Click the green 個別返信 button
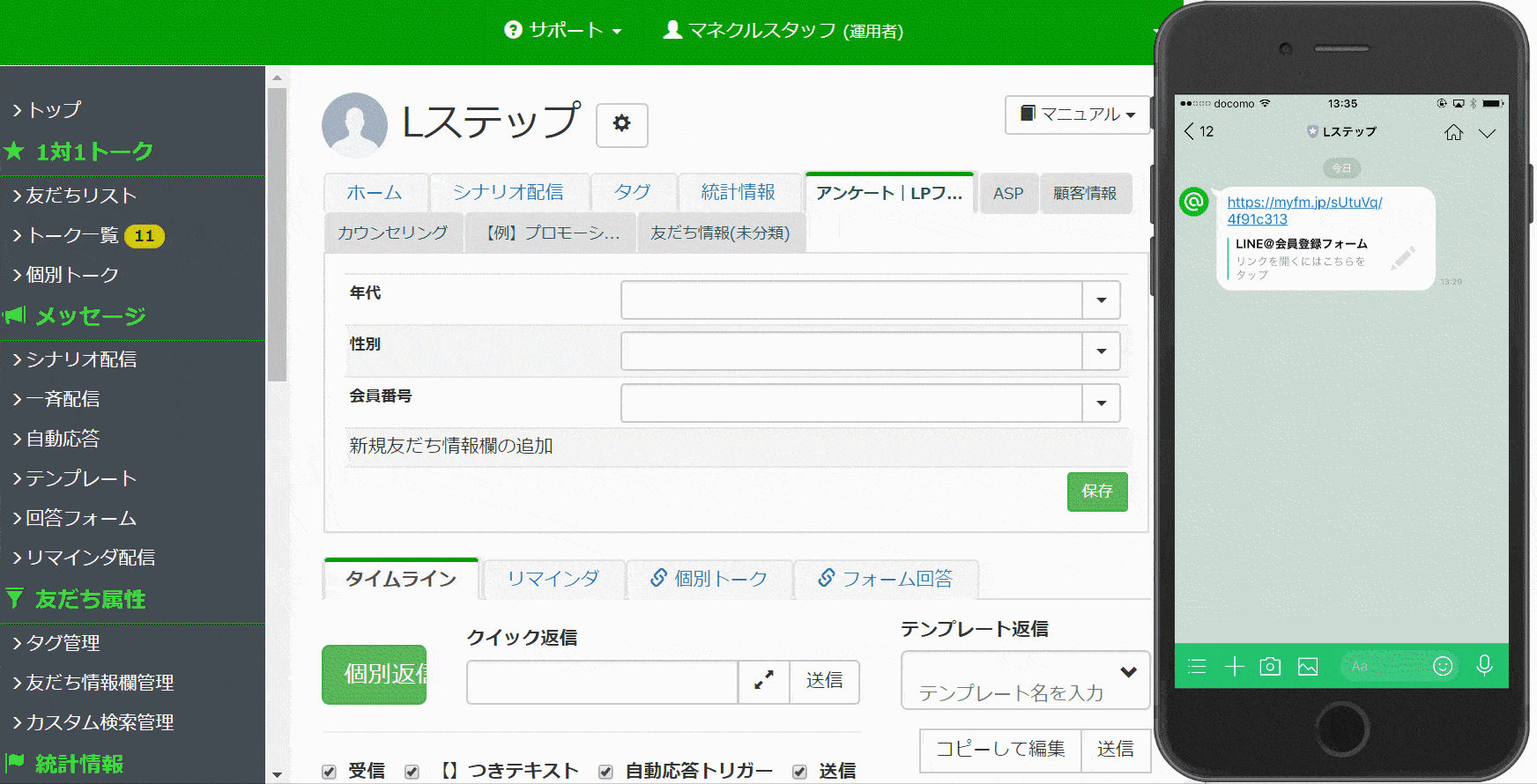This screenshot has height=784, width=1537. [375, 675]
